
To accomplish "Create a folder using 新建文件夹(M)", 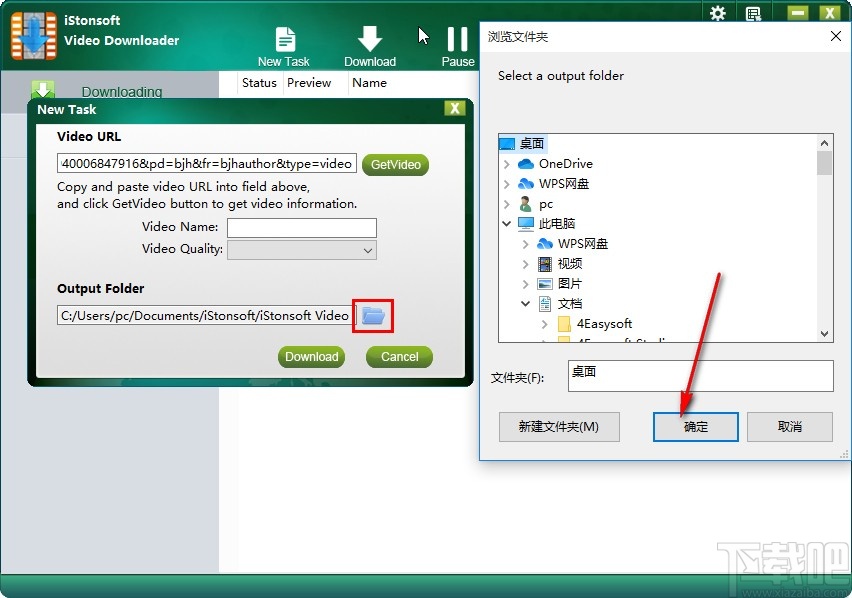I will click(559, 426).
